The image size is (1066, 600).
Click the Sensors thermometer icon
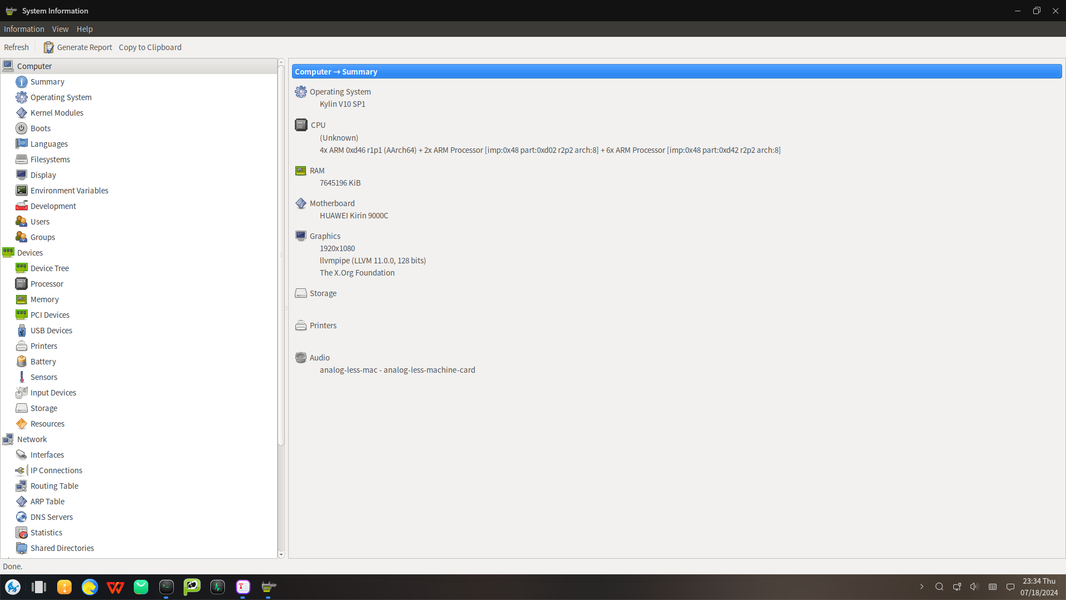(x=22, y=377)
